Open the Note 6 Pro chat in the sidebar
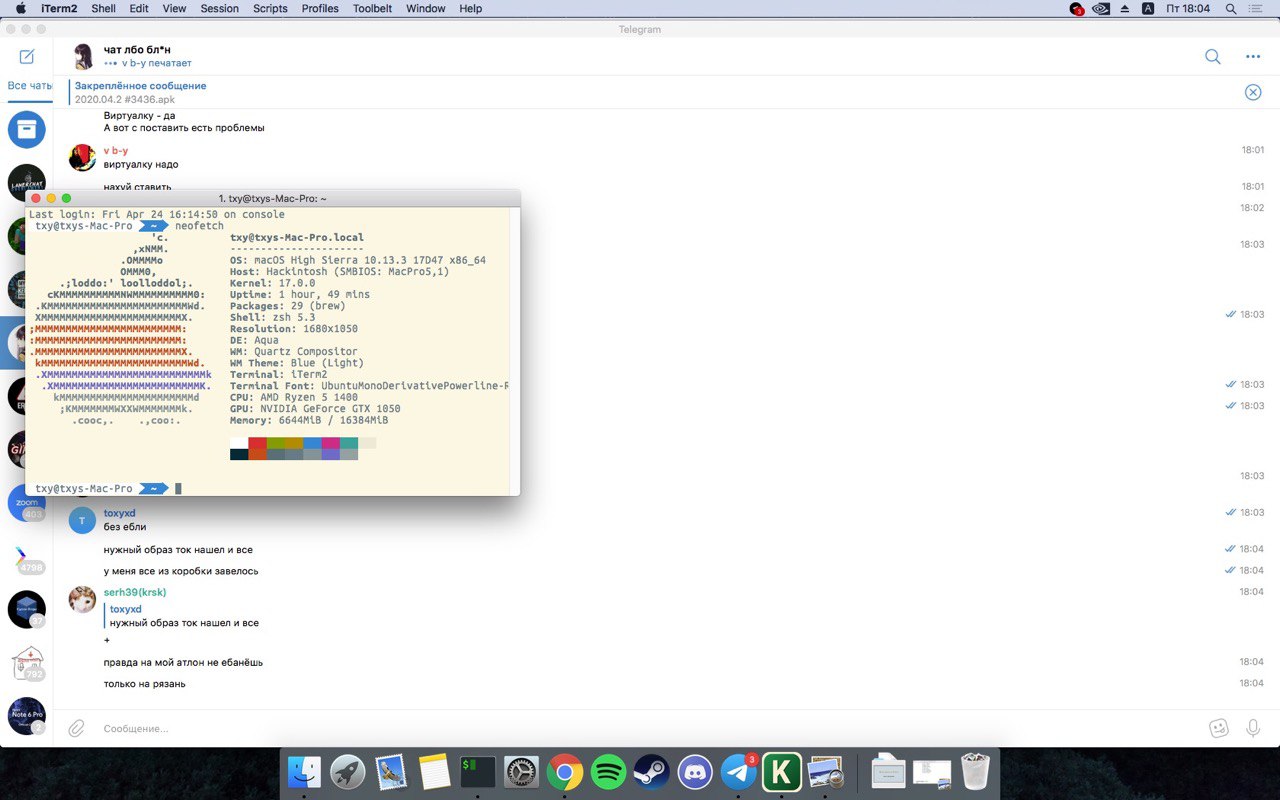Viewport: 1280px width, 800px height. click(27, 716)
